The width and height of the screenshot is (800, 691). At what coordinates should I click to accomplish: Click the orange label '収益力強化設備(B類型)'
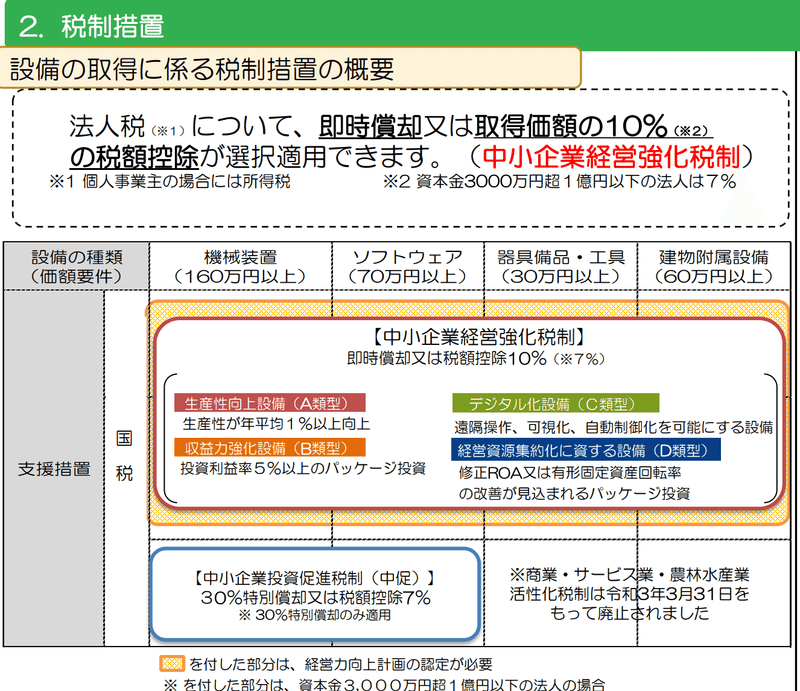coord(270,448)
